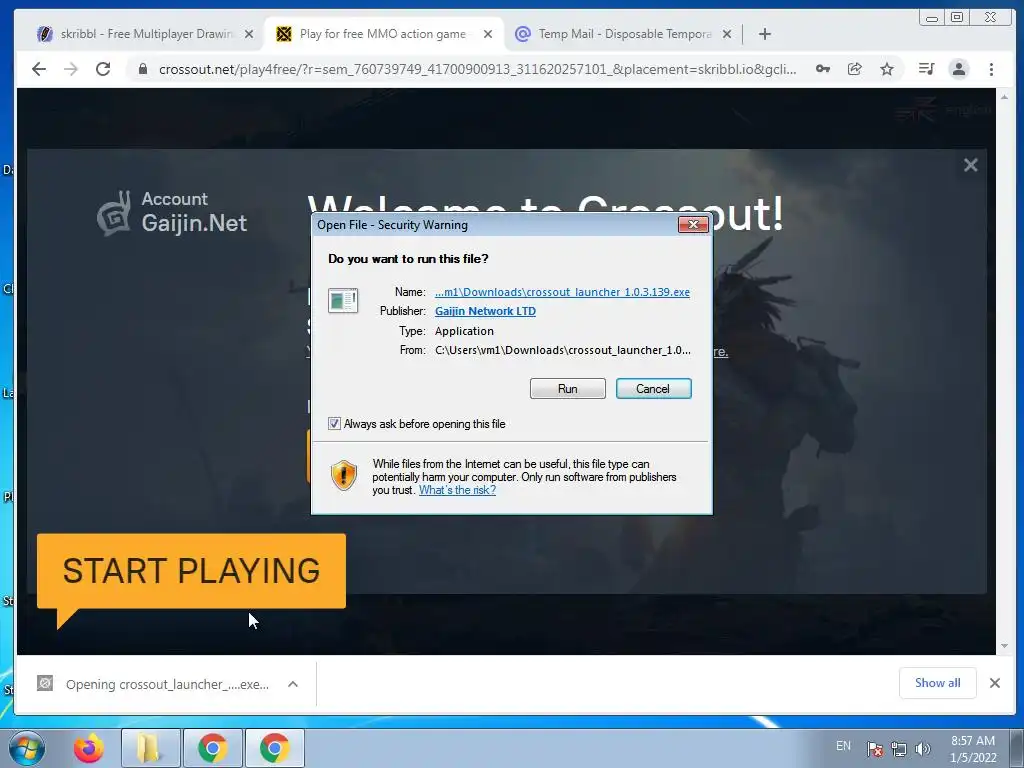
Task: Click the browser back arrow
Action: 39,69
